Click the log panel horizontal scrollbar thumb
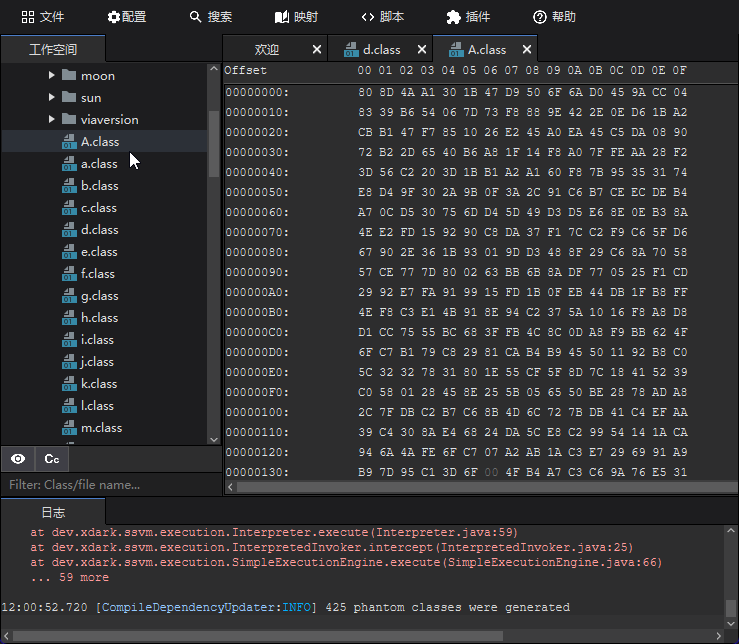This screenshot has height=644, width=739. click(x=257, y=636)
